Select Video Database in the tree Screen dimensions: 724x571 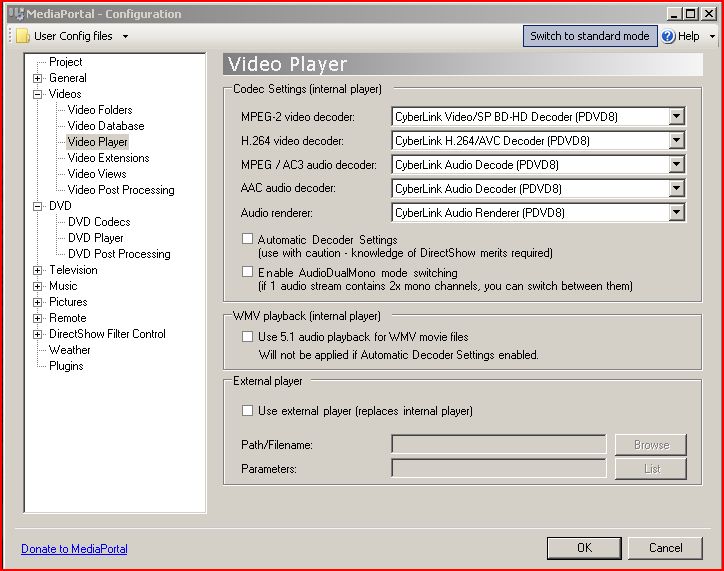(x=106, y=126)
